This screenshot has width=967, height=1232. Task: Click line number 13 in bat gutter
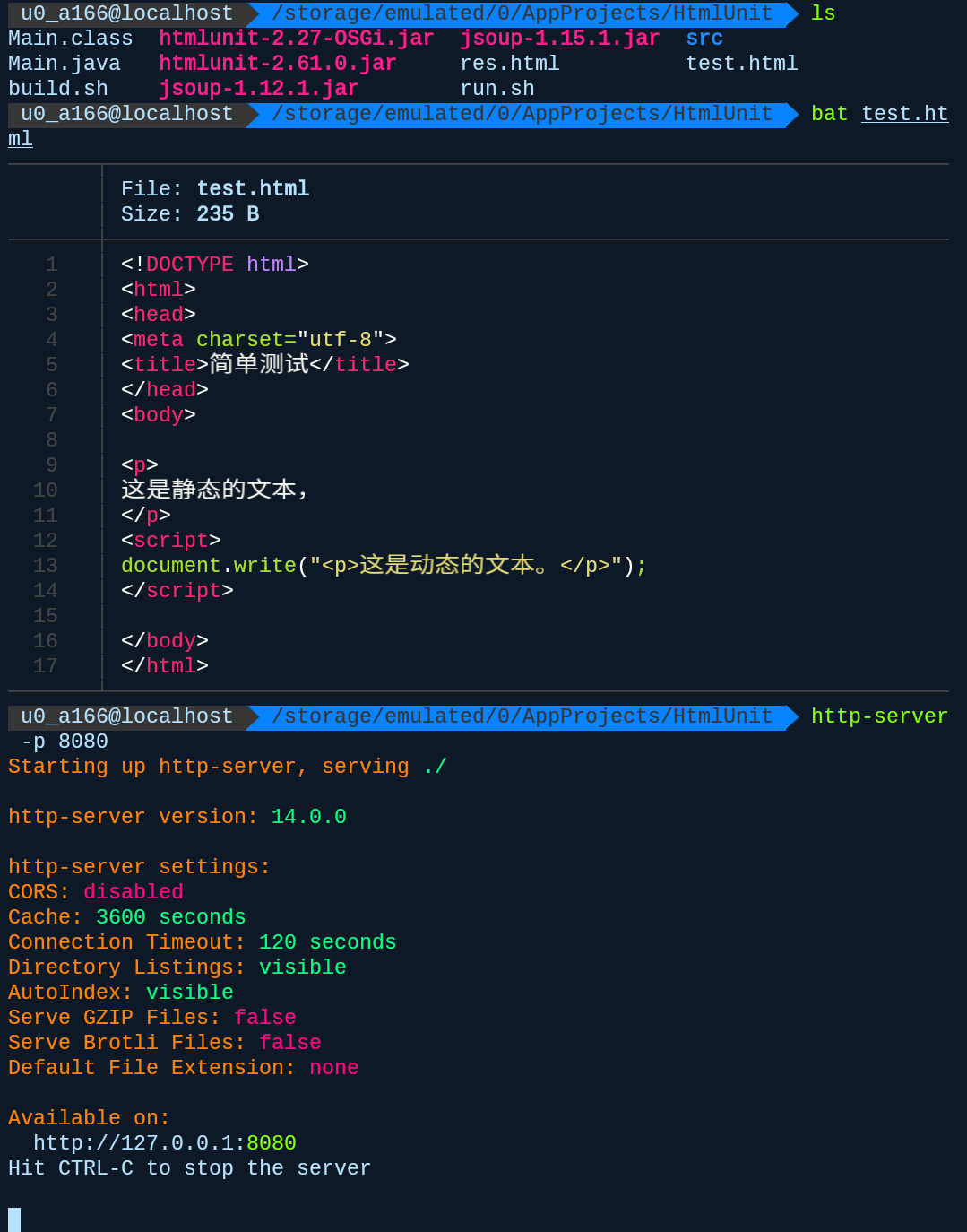click(46, 566)
